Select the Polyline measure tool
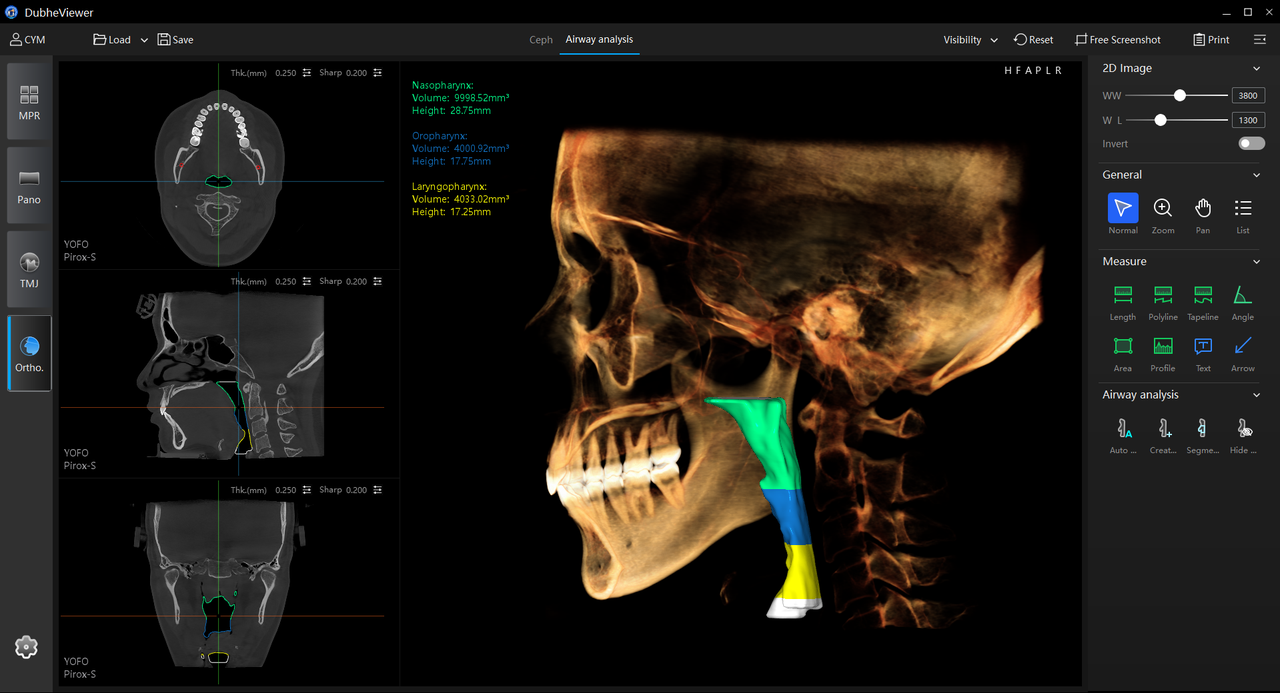This screenshot has width=1280, height=693. (1163, 301)
